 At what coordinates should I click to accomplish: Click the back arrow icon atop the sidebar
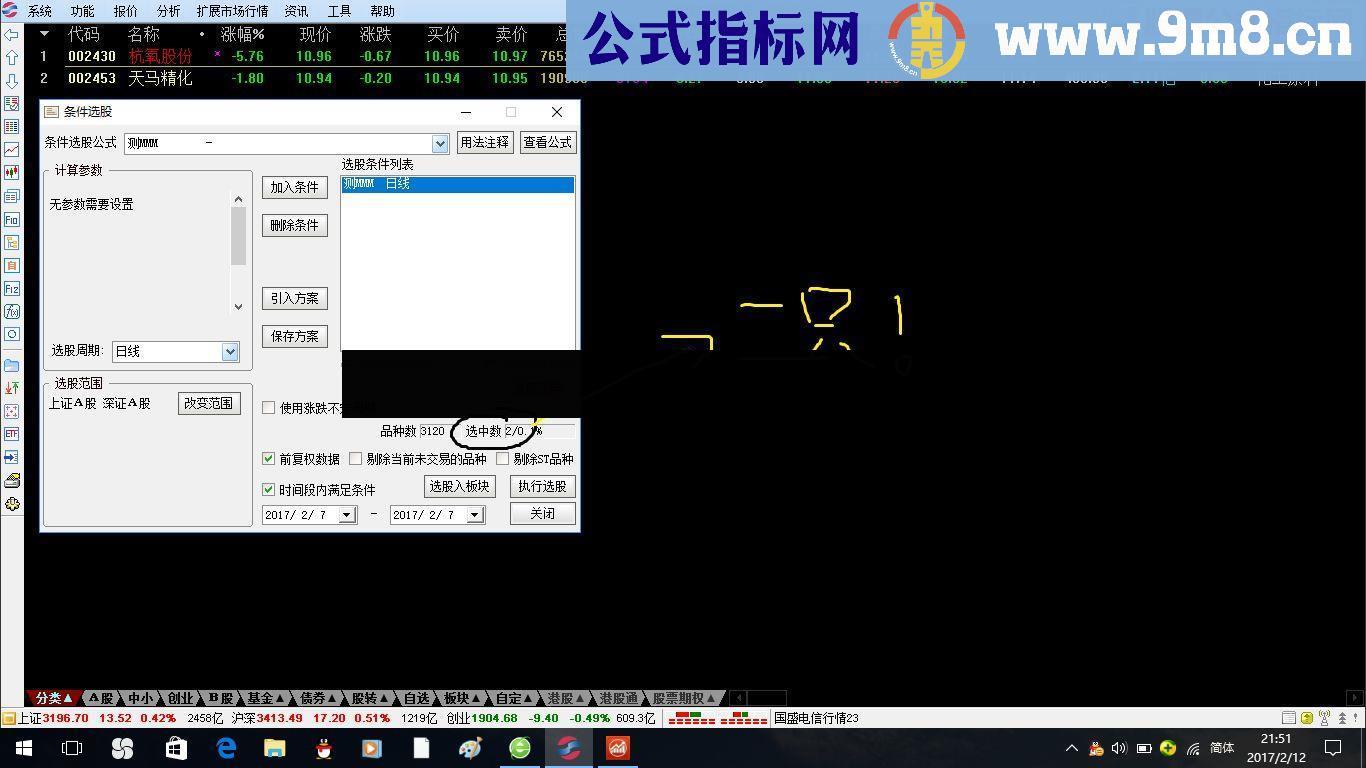pyautogui.click(x=12, y=33)
